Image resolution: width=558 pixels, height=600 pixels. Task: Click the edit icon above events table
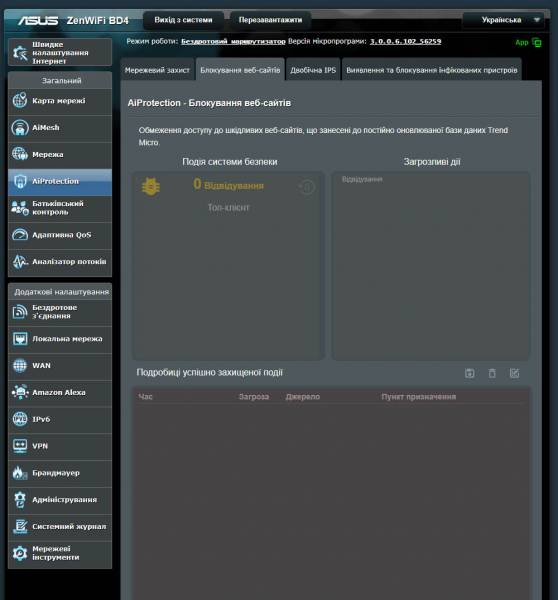514,373
